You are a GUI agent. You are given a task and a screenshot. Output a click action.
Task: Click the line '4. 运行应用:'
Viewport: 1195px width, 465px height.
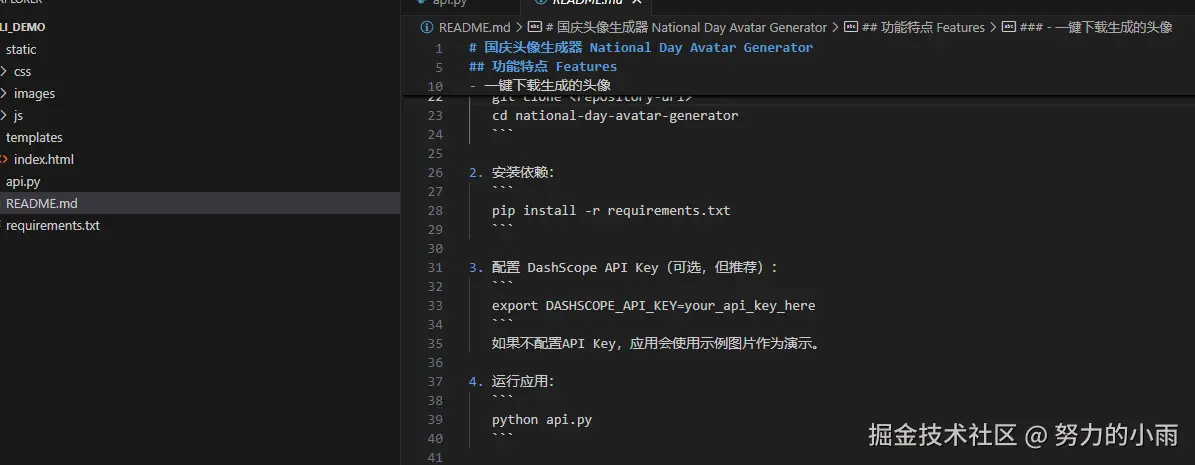click(x=512, y=381)
